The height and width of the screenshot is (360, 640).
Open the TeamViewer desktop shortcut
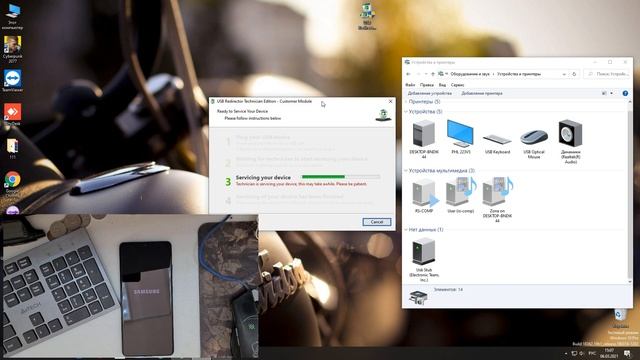pos(12,80)
